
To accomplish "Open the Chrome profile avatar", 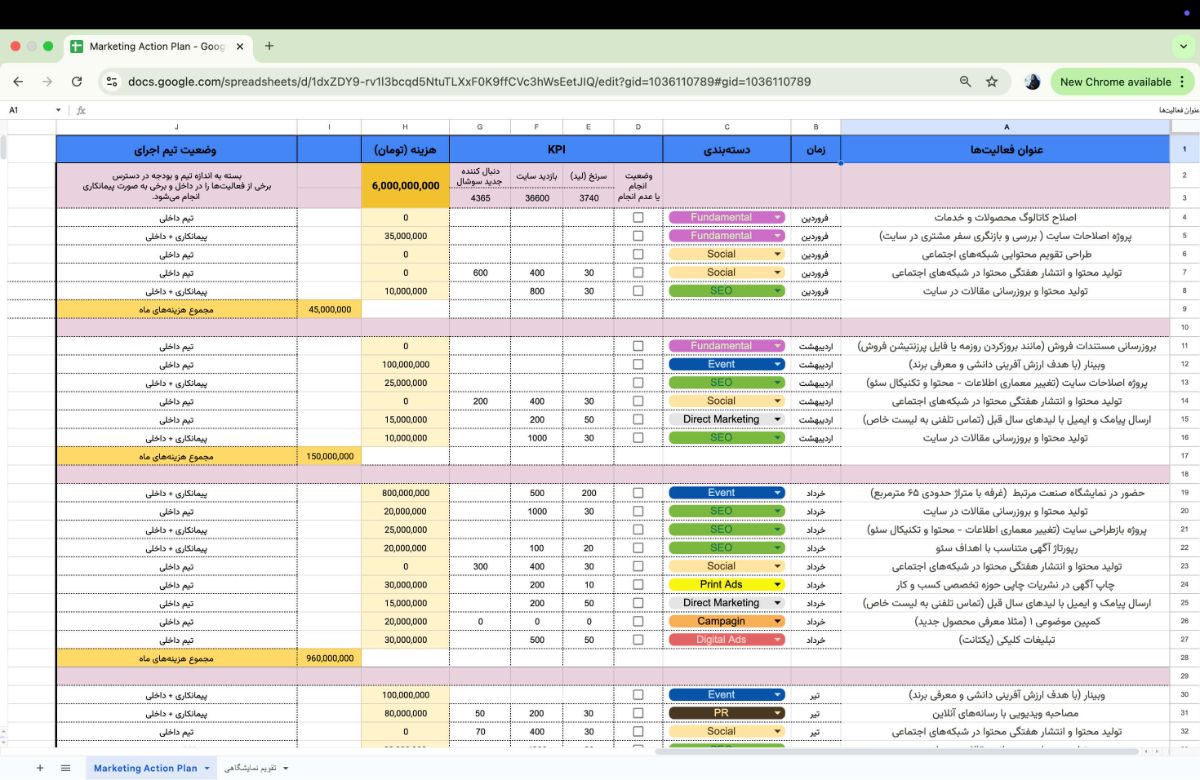I will tap(1032, 82).
